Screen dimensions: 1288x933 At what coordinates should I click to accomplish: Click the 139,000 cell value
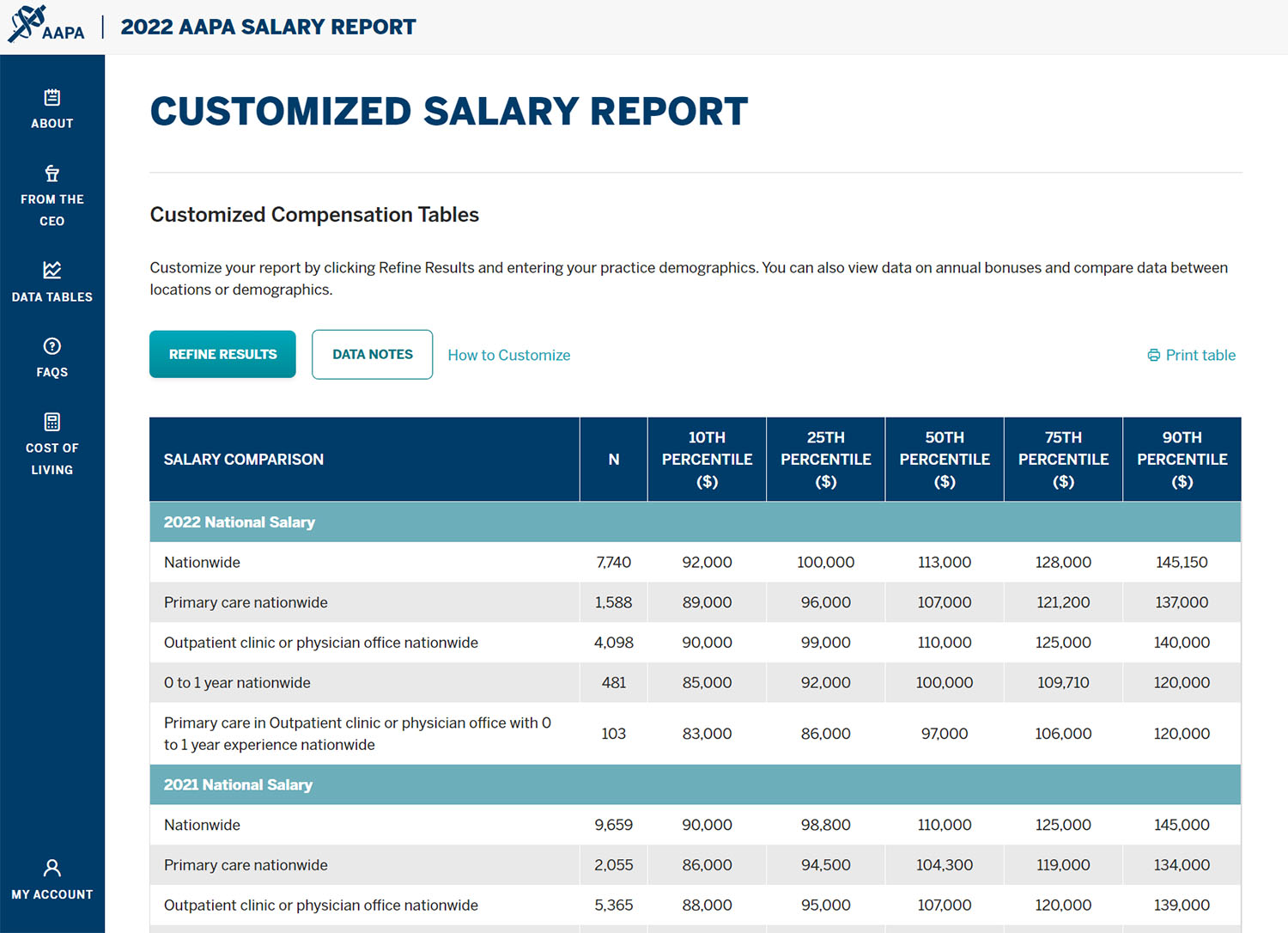tap(1182, 906)
